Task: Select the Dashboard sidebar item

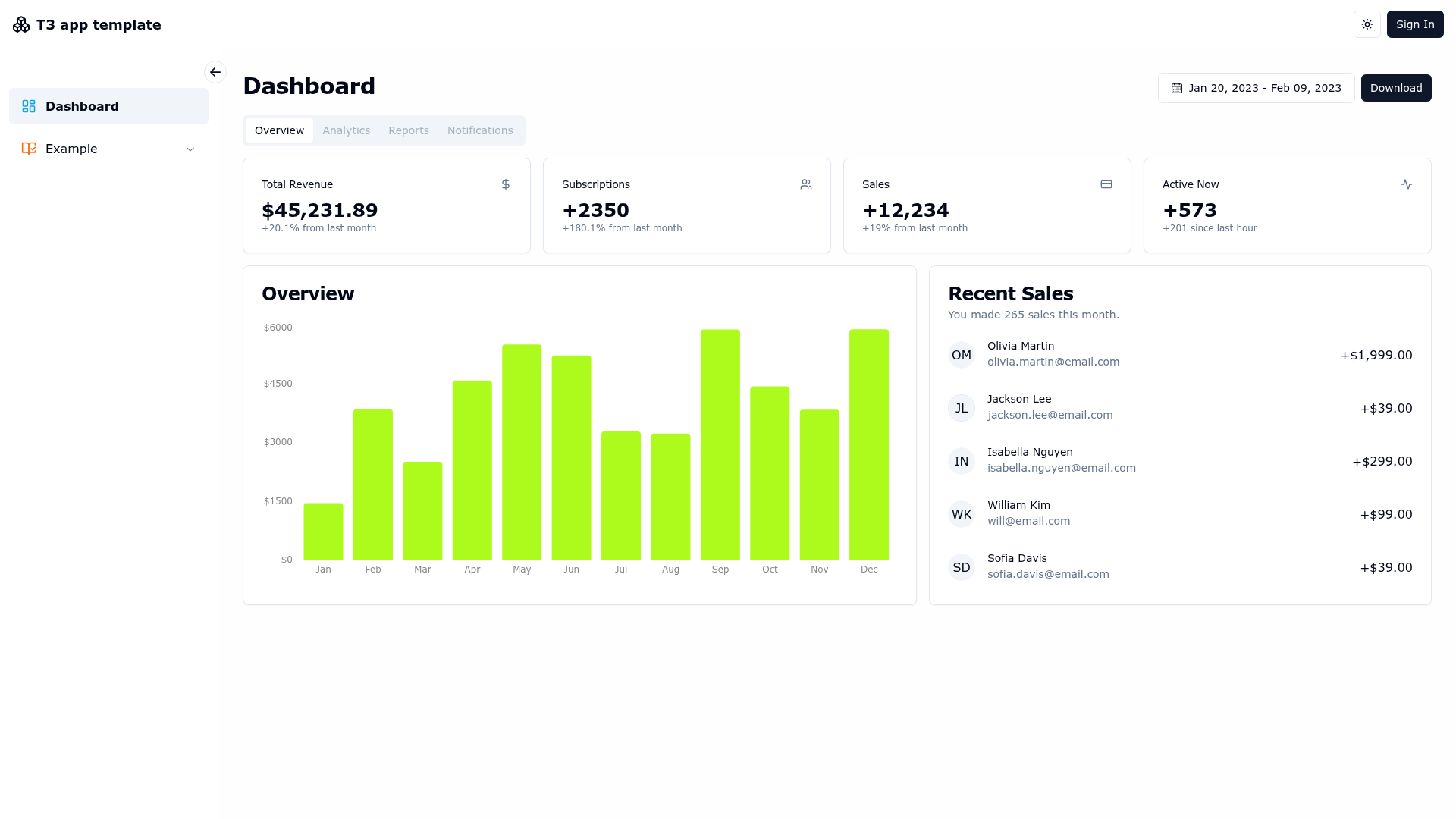Action: click(x=108, y=106)
